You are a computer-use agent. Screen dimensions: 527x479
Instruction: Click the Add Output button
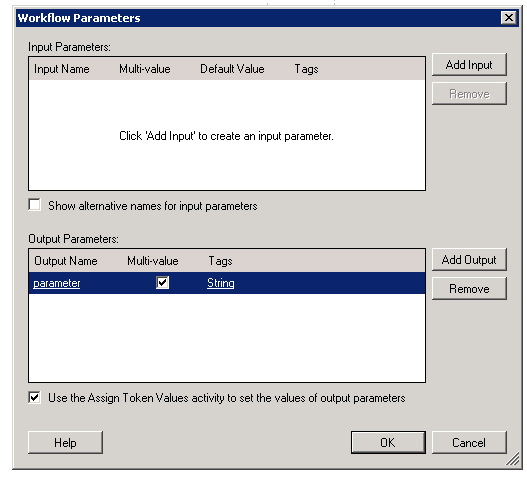point(469,260)
